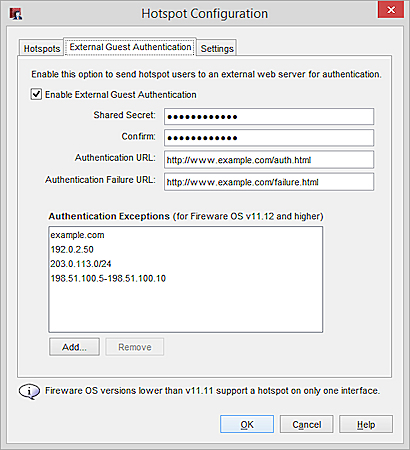Toggle Enable External Guest Authentication checkbox
410x450 pixels.
[36, 94]
